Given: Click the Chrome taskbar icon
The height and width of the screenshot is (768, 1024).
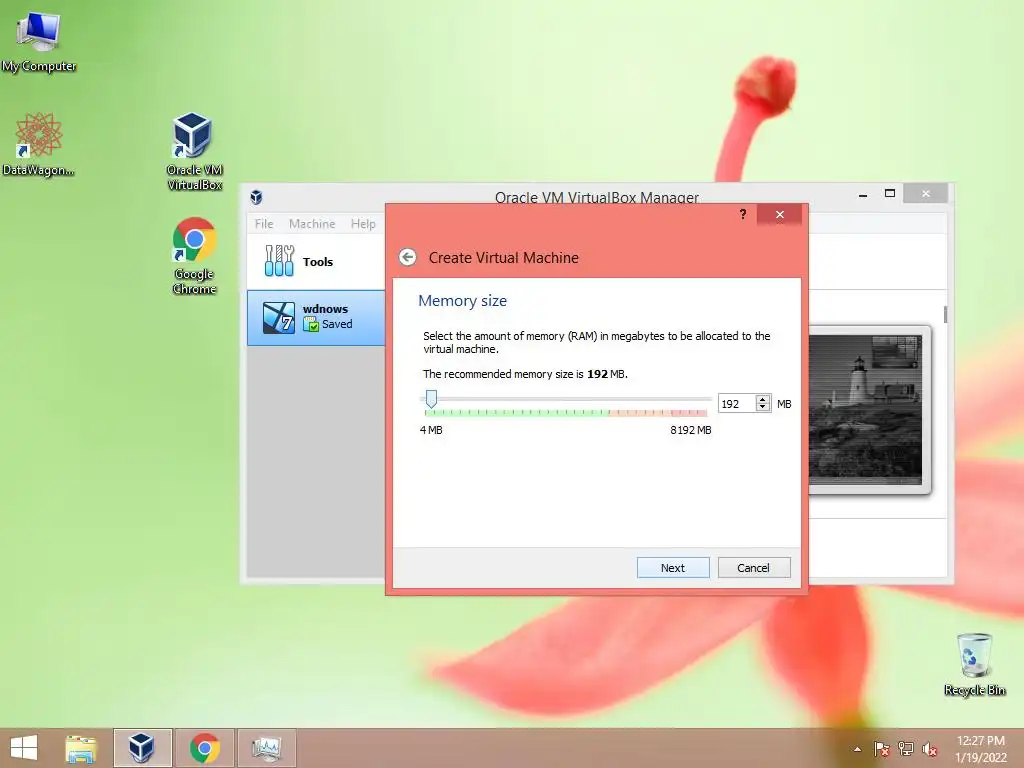Looking at the screenshot, I should pyautogui.click(x=204, y=748).
